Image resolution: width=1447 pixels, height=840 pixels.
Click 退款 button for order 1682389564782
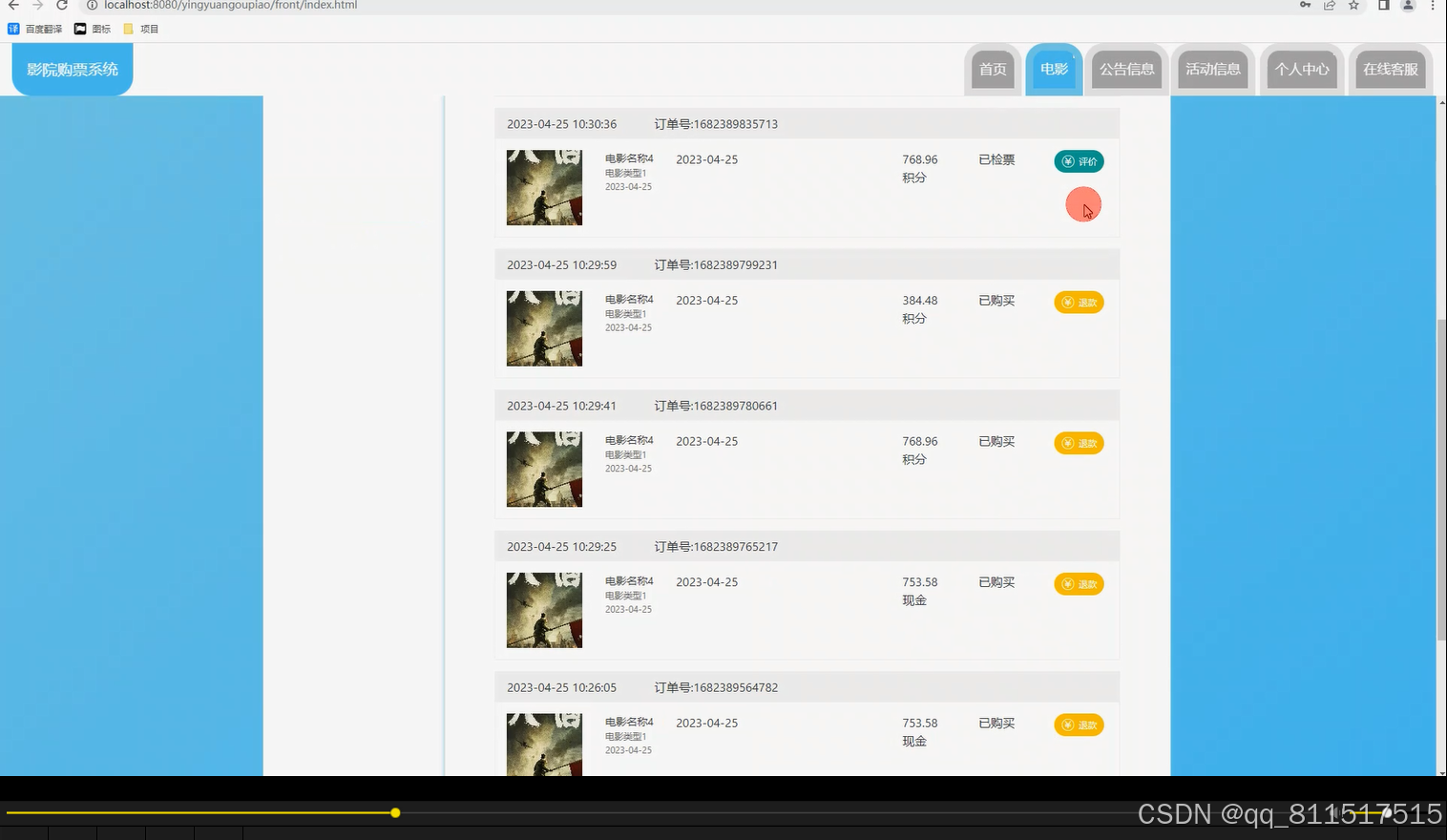pyautogui.click(x=1079, y=725)
